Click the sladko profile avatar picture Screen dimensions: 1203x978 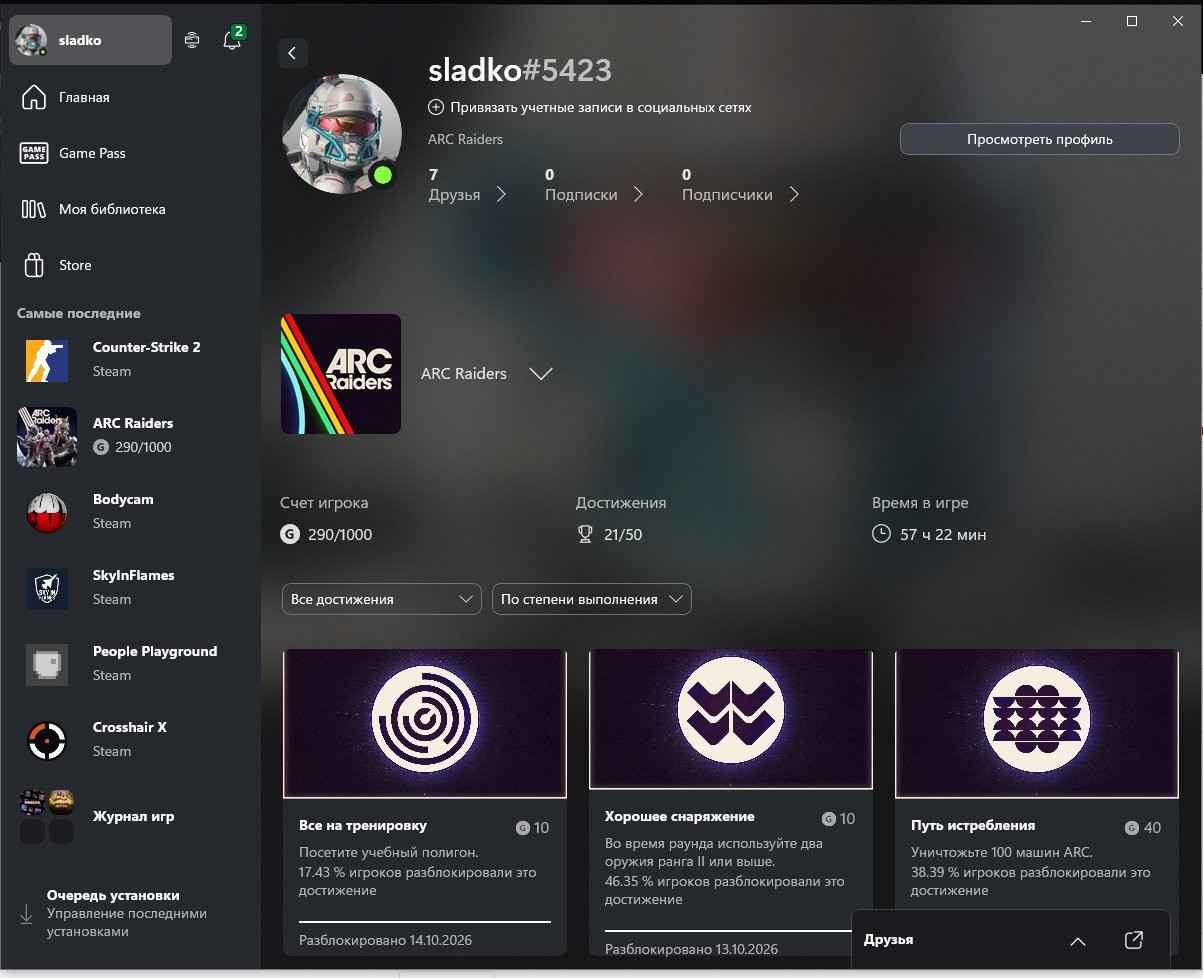click(342, 134)
